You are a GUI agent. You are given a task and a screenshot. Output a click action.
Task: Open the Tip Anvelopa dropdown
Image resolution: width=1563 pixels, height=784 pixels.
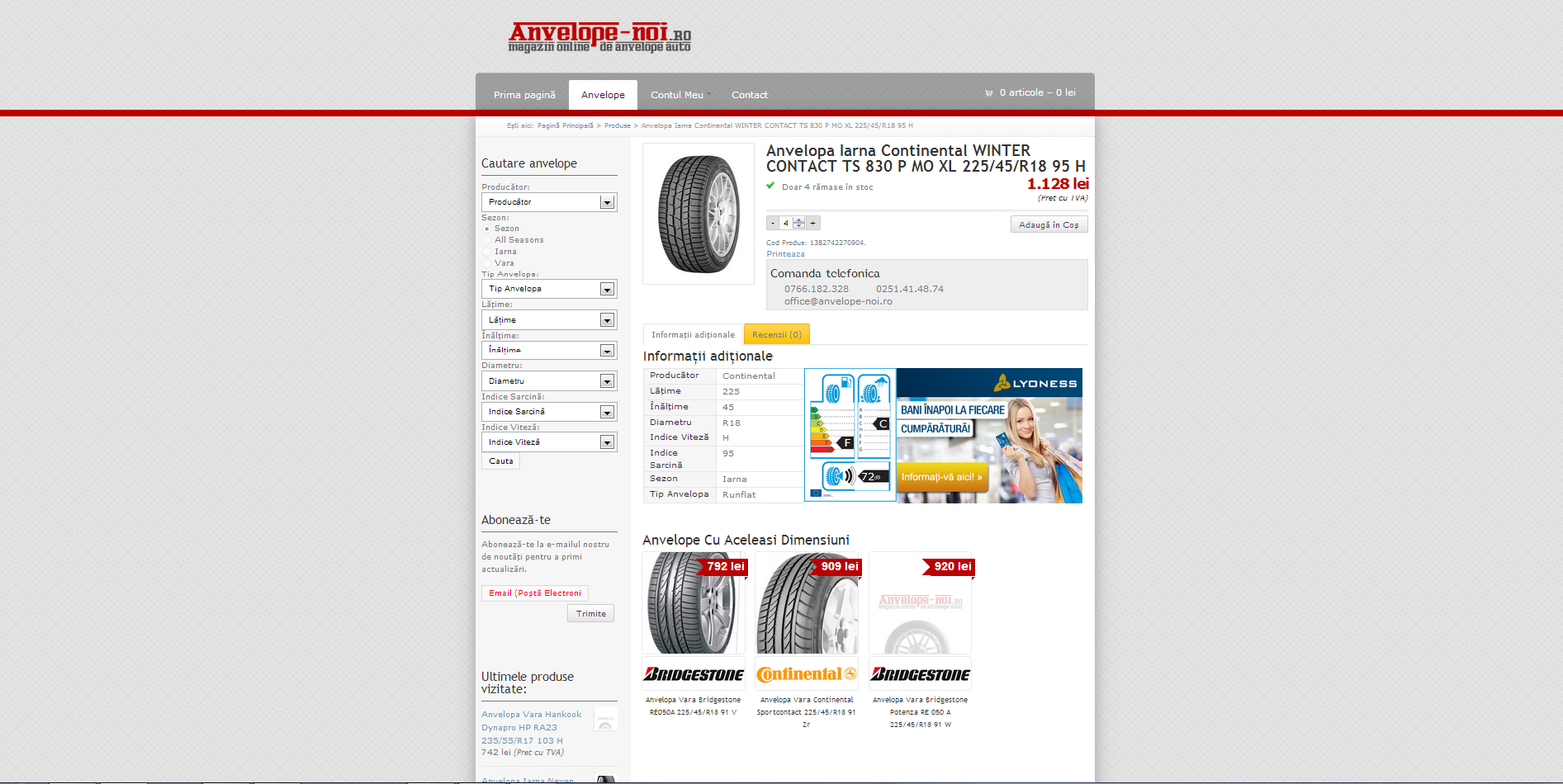(549, 289)
